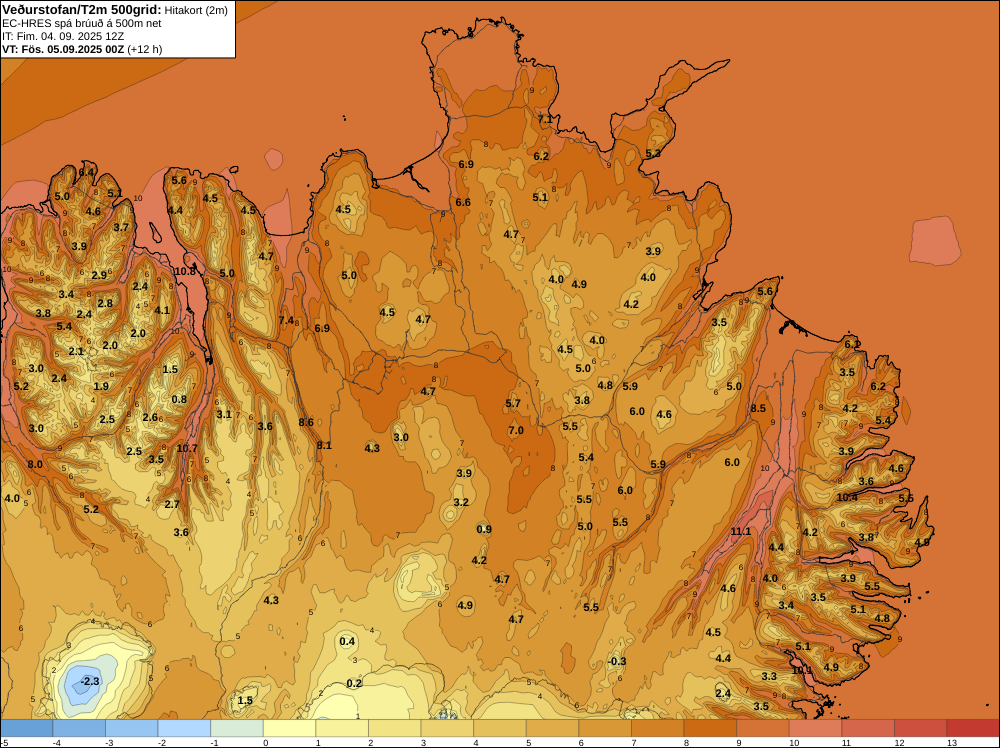The width and height of the screenshot is (1000, 748).
Task: Select the 8.0 temperature value
Action: tap(35, 464)
